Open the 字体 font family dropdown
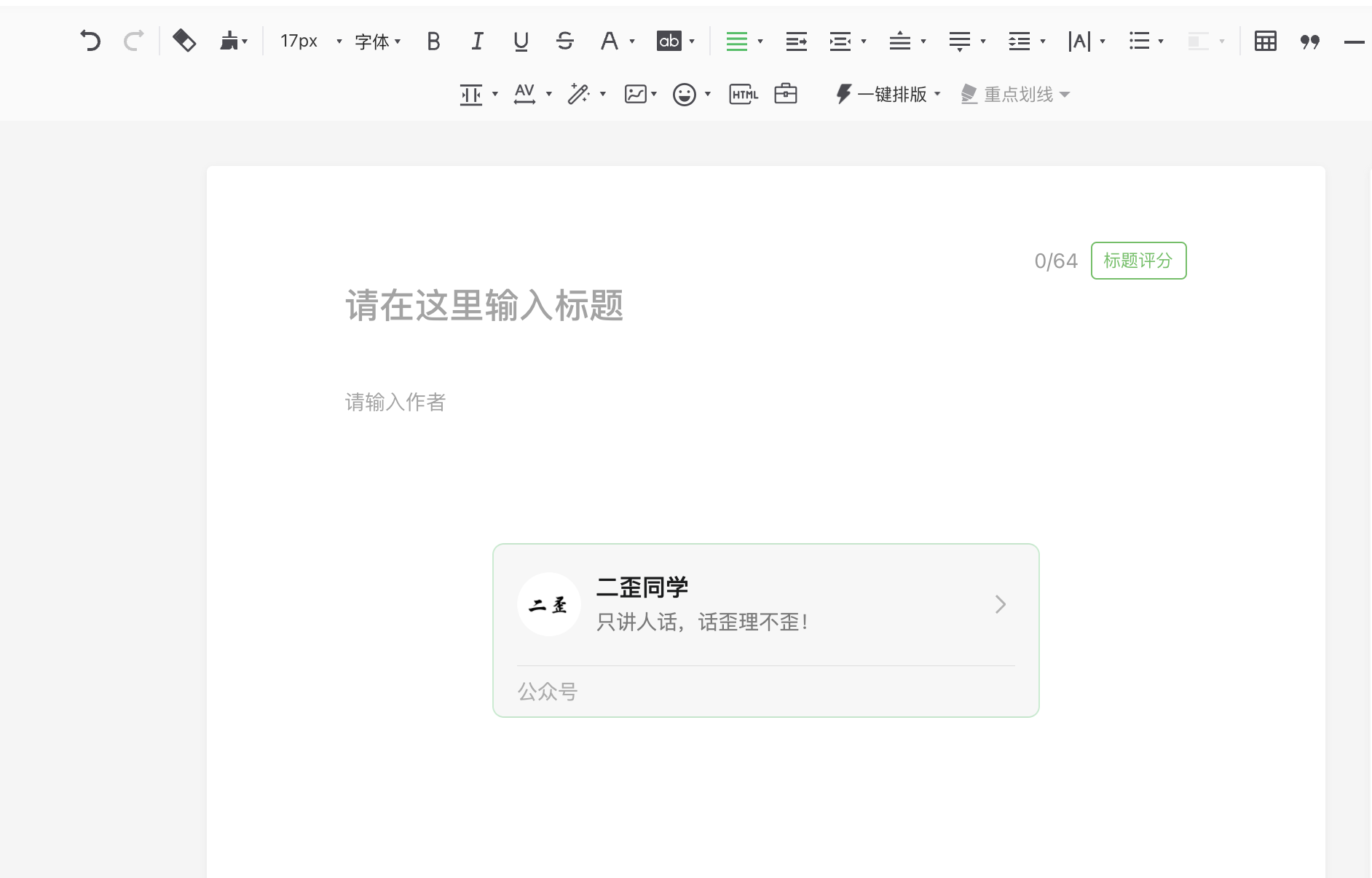This screenshot has height=878, width=1372. click(375, 41)
